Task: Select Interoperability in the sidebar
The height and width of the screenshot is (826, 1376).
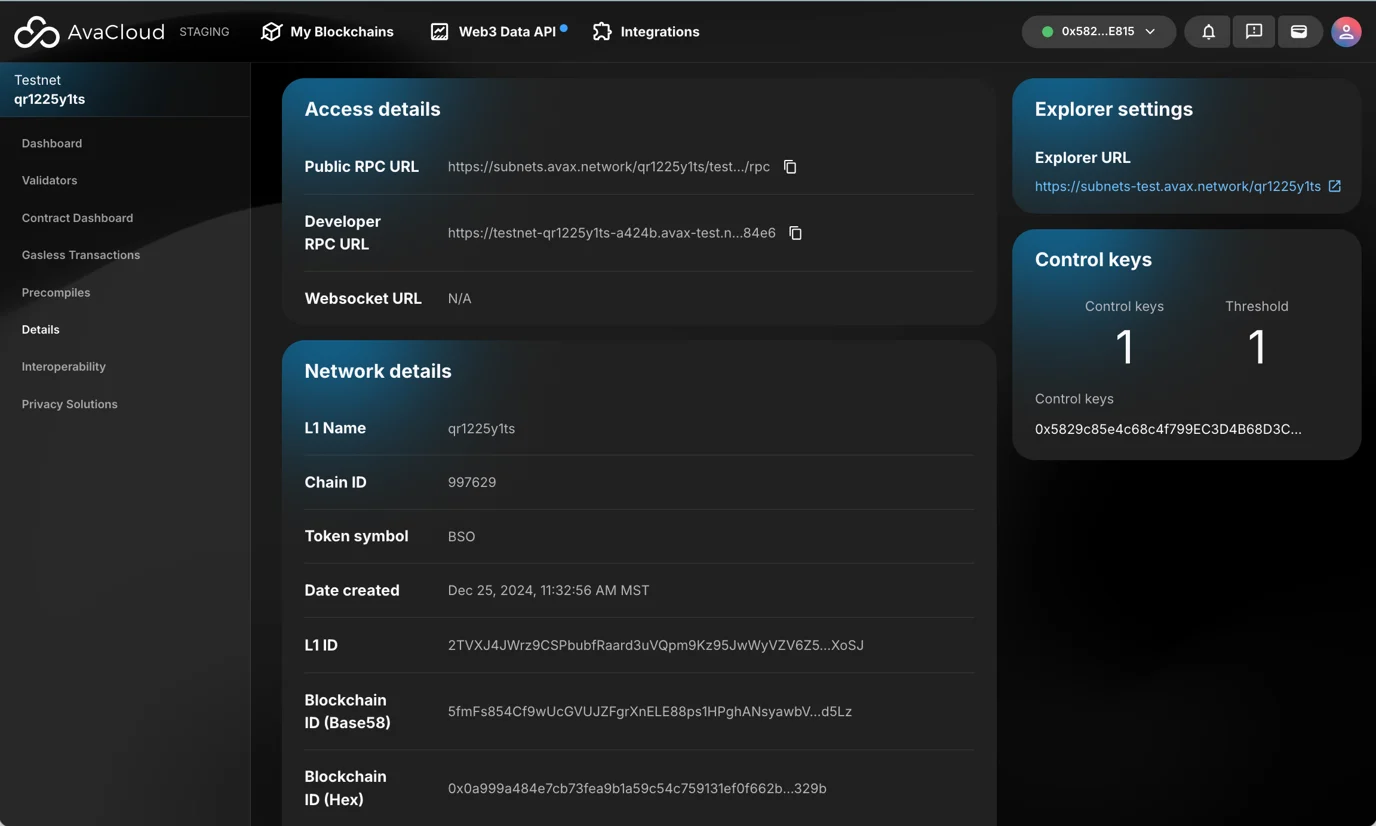Action: click(64, 367)
